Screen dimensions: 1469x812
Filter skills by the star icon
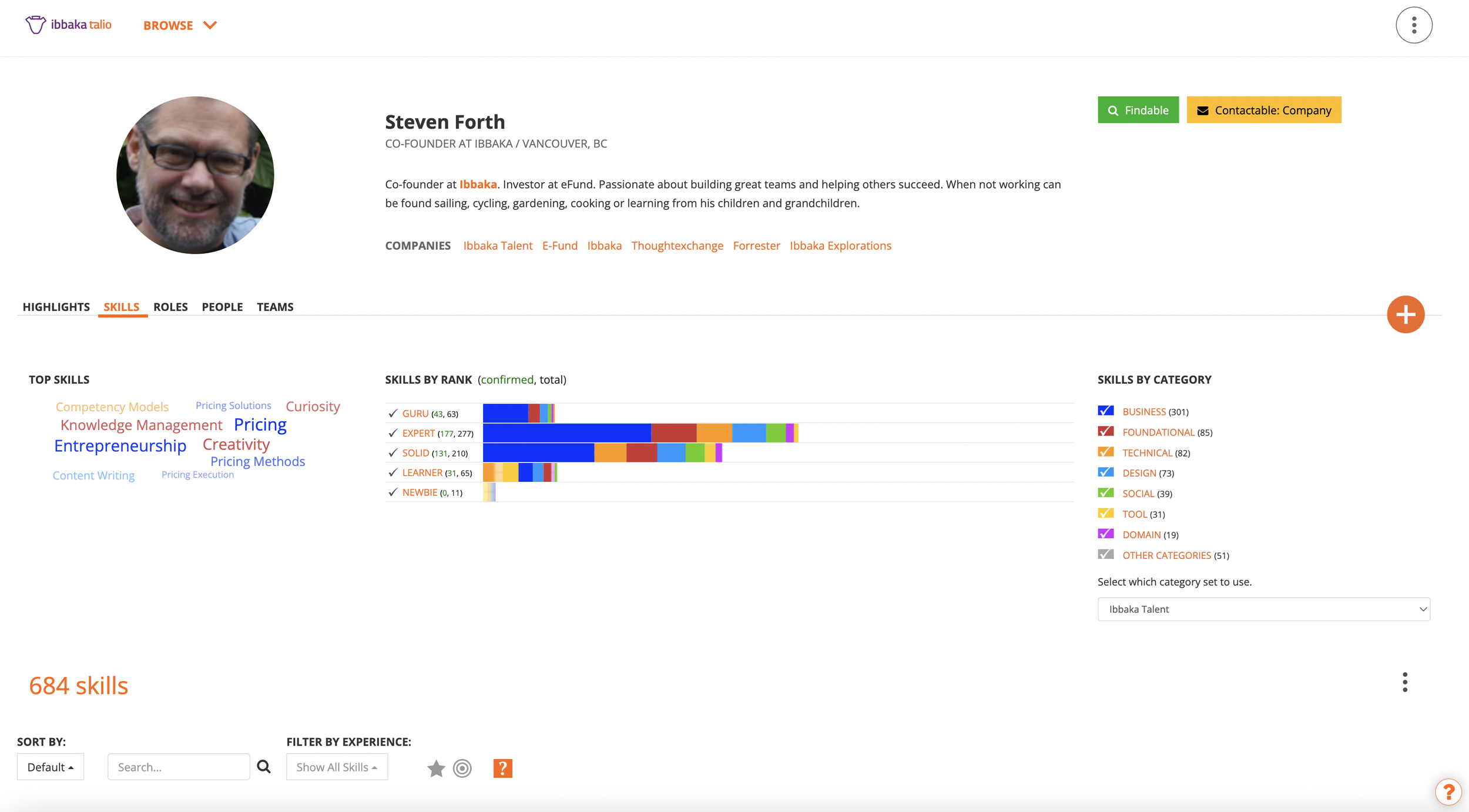(436, 768)
